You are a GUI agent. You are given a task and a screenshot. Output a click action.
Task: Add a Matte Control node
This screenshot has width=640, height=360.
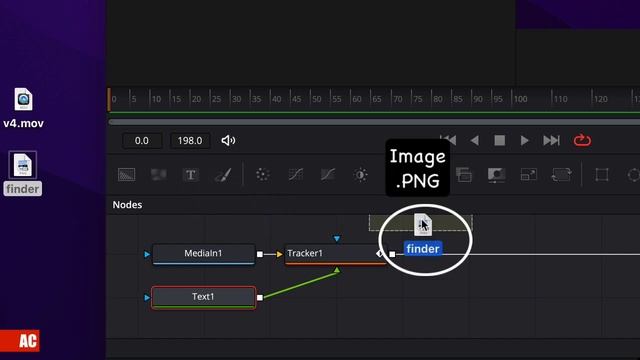pos(496,175)
